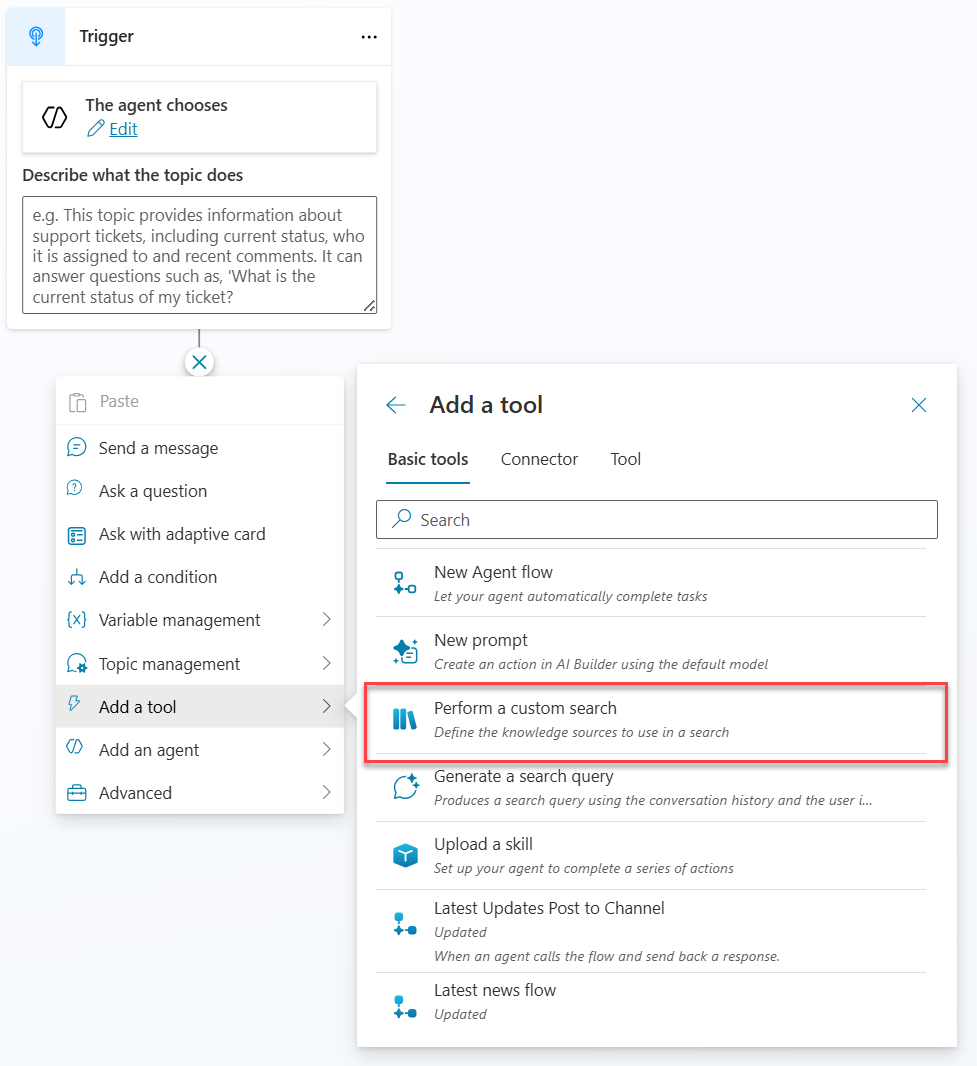The height and width of the screenshot is (1066, 977).
Task: Click the Search field in Add a tool
Action: click(x=657, y=520)
